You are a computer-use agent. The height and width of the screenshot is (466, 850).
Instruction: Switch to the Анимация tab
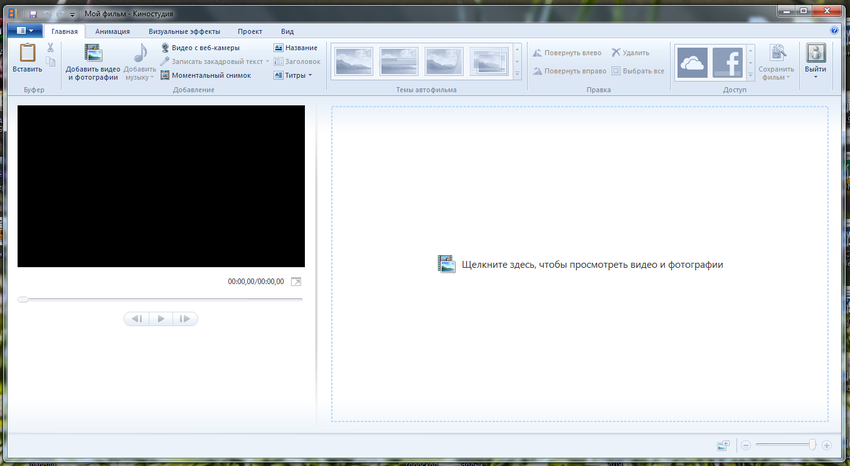[x=112, y=31]
